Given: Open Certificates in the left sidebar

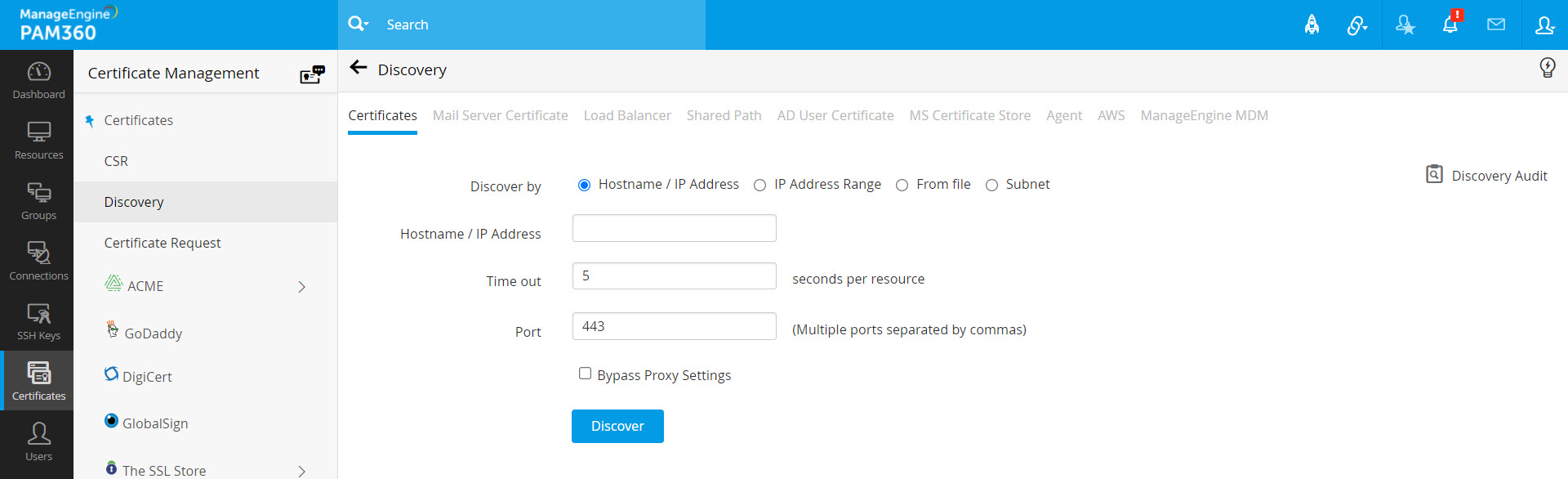Looking at the screenshot, I should [x=38, y=381].
